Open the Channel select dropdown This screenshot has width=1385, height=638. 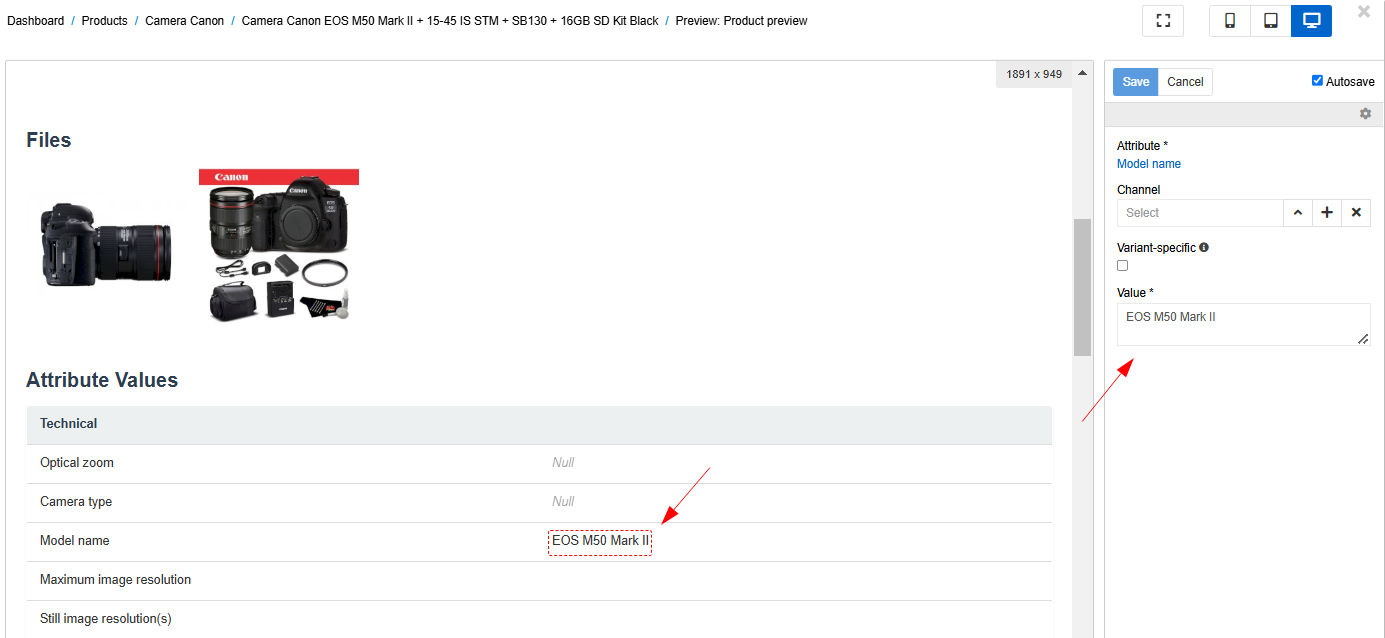(1200, 213)
